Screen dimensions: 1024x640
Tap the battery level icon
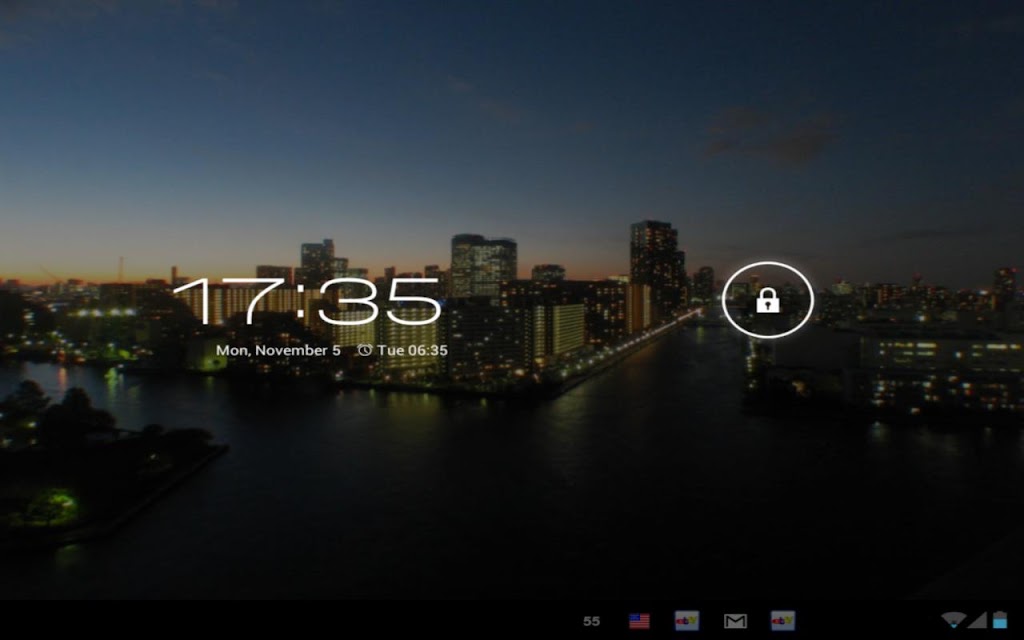point(1000,619)
